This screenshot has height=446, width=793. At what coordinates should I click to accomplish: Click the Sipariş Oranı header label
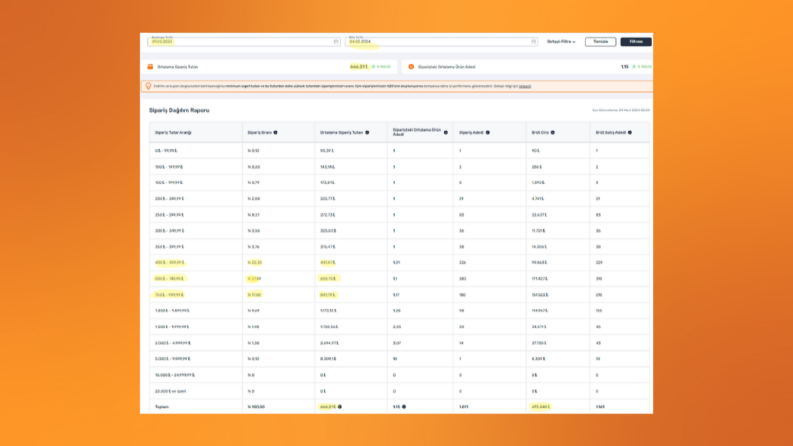click(259, 132)
